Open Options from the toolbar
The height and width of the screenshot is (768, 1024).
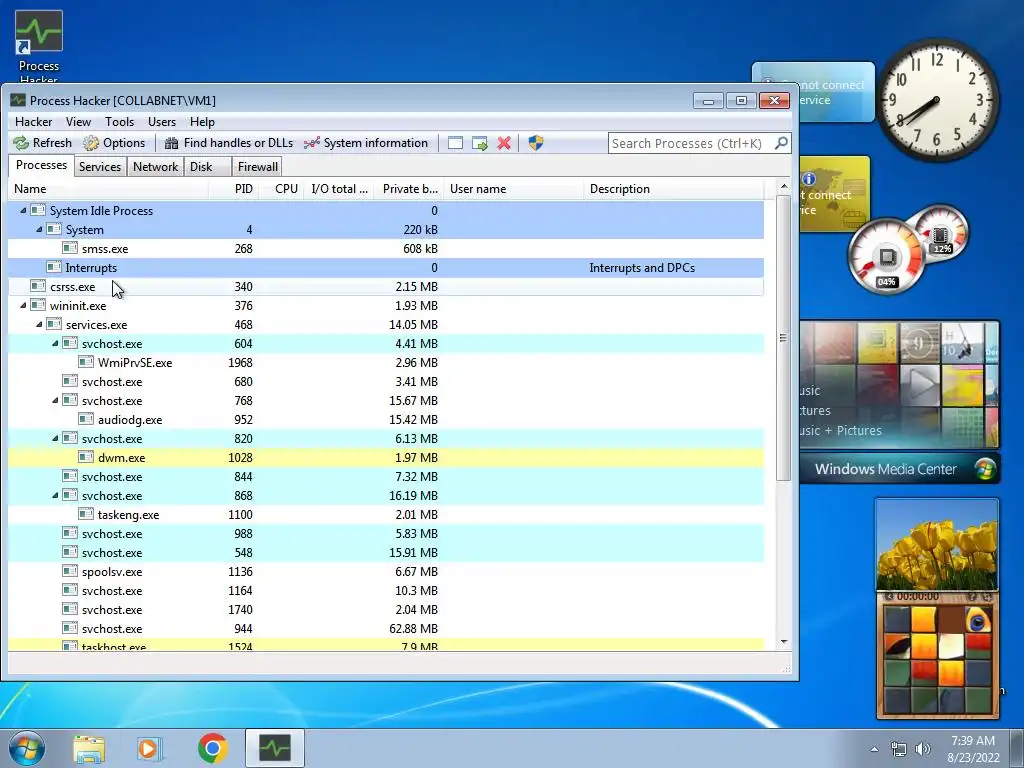(114, 143)
